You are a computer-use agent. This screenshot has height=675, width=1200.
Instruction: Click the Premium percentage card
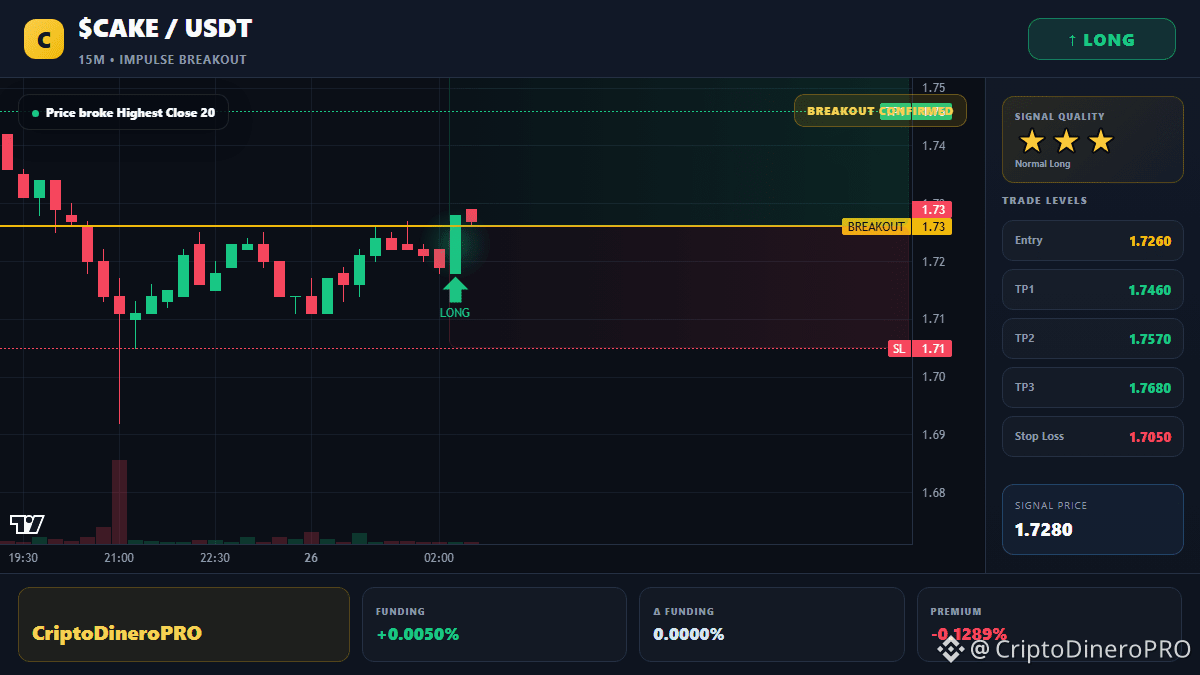click(x=1049, y=624)
